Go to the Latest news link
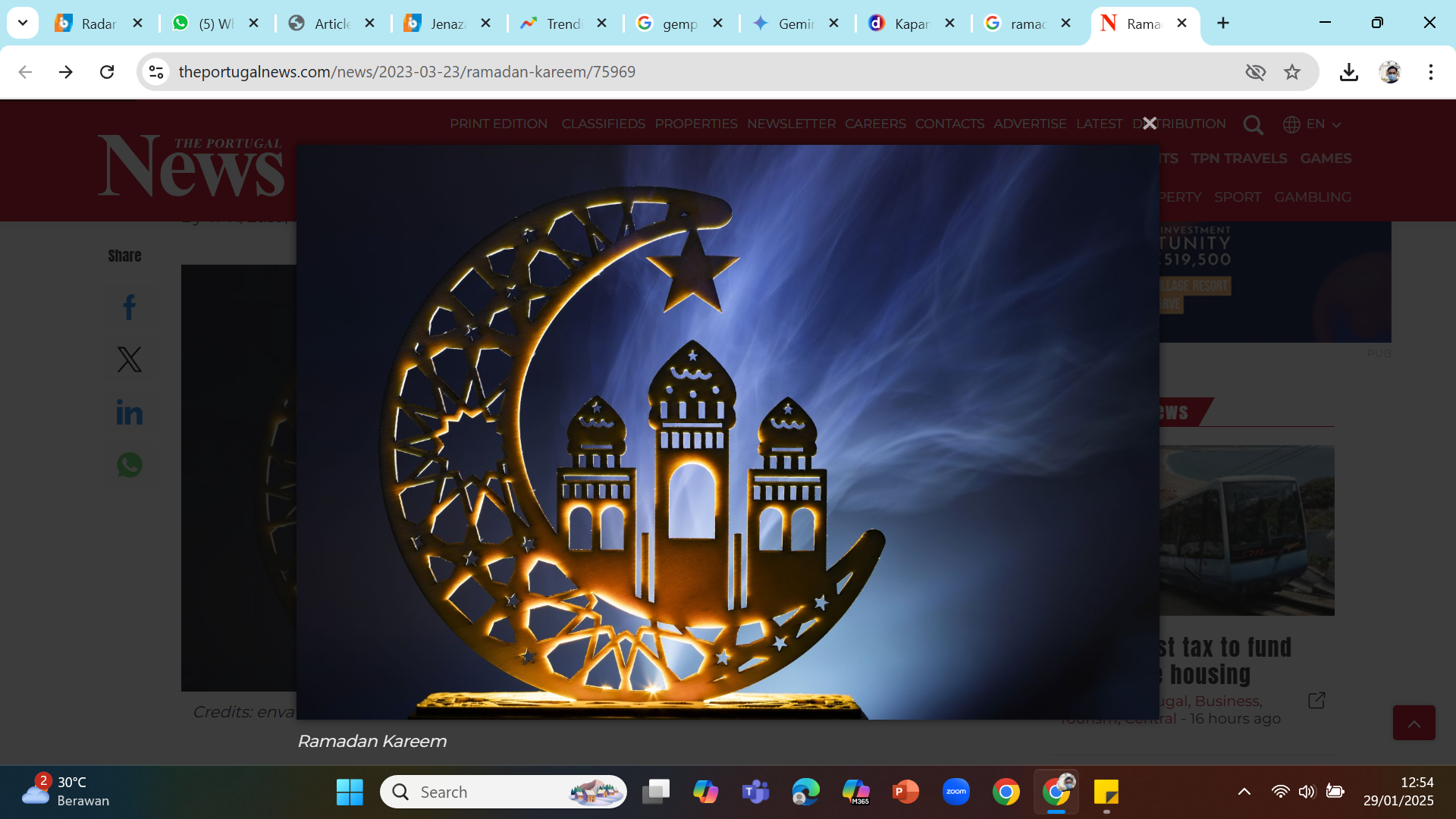The image size is (1456, 819). tap(1099, 124)
